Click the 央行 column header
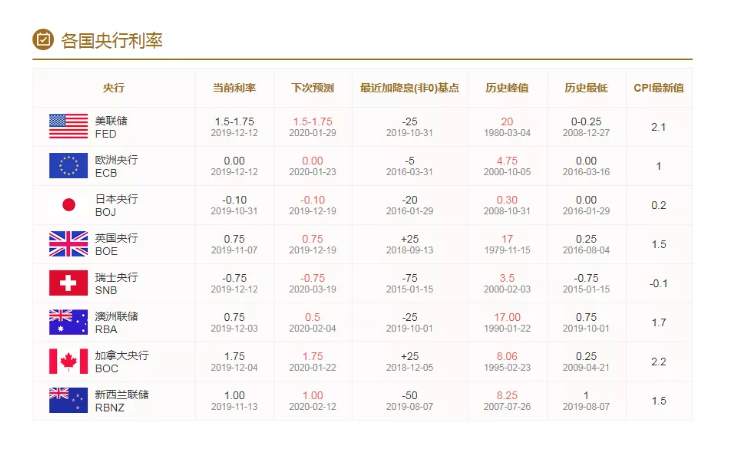The image size is (739, 456). pyautogui.click(x=114, y=88)
